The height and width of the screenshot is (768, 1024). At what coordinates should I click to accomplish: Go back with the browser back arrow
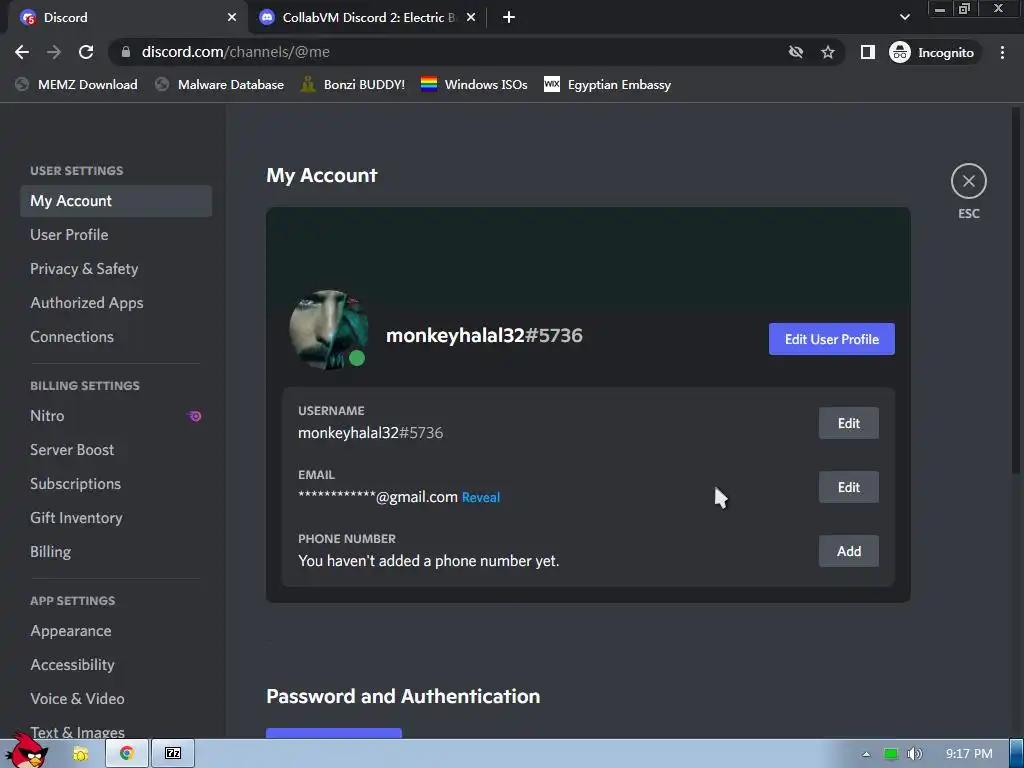point(22,52)
